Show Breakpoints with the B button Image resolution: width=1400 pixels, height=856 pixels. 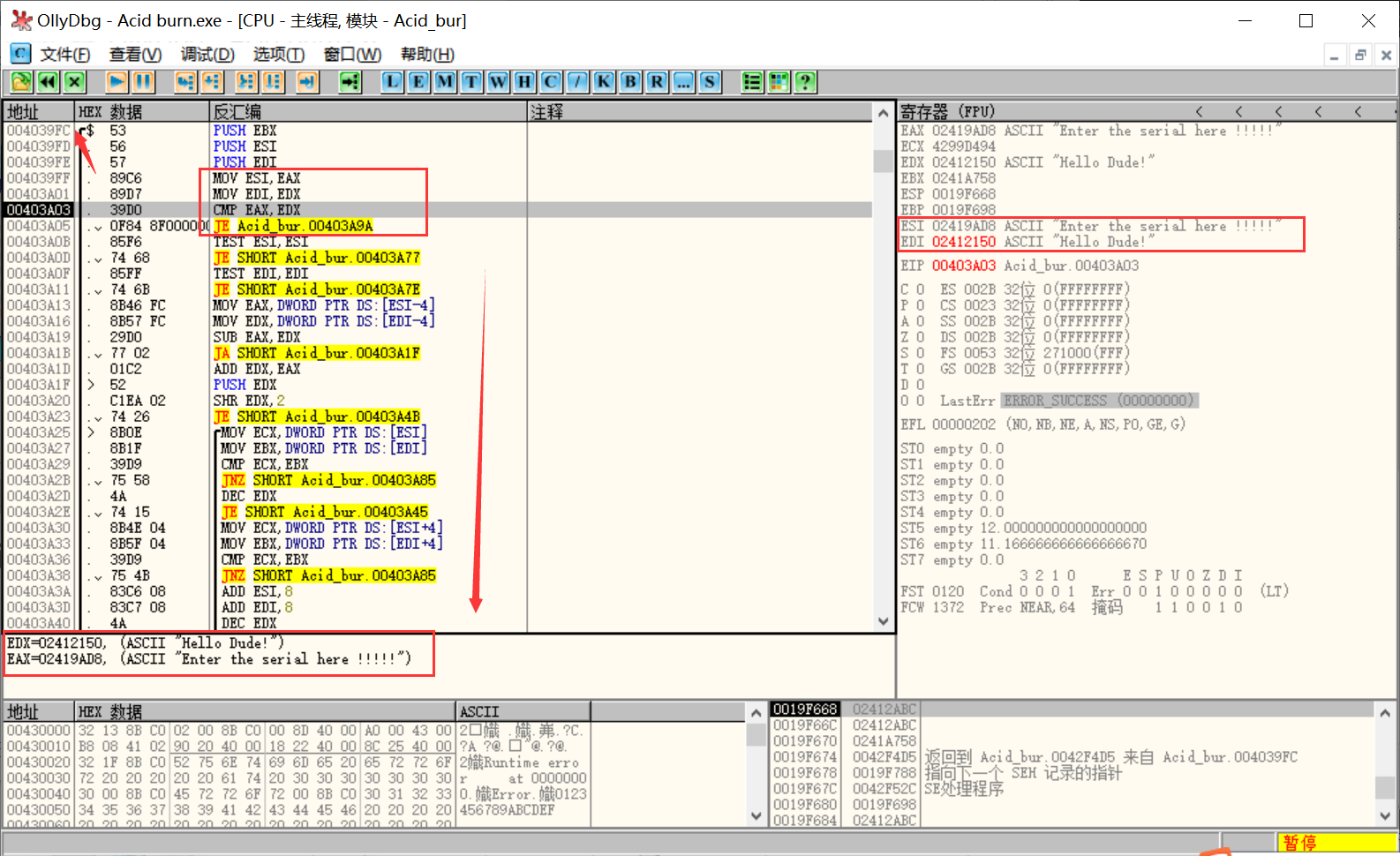click(x=630, y=82)
